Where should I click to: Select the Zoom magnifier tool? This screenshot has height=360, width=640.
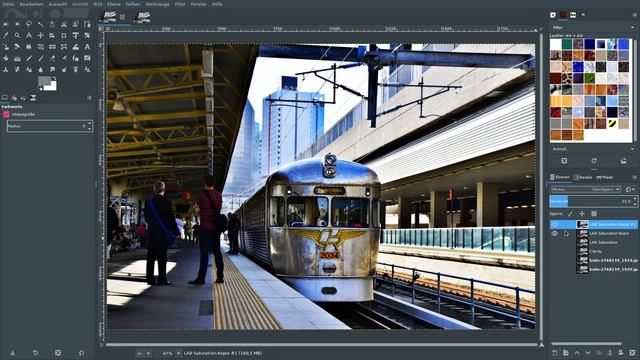point(17,36)
